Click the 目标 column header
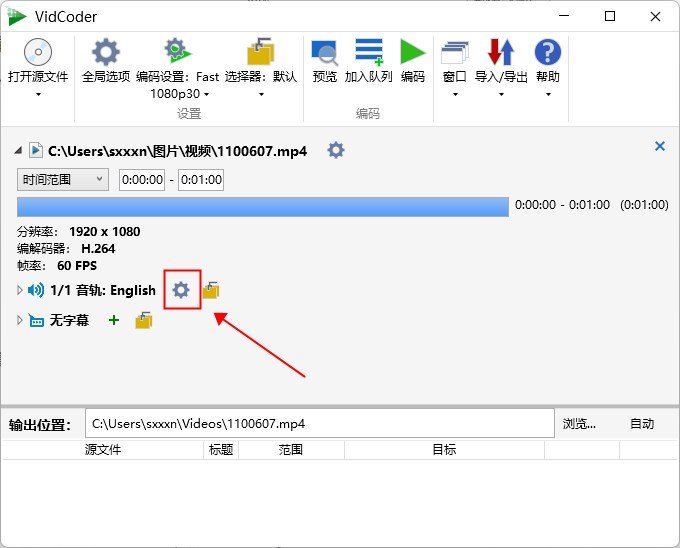The height and width of the screenshot is (548, 680). pos(444,450)
